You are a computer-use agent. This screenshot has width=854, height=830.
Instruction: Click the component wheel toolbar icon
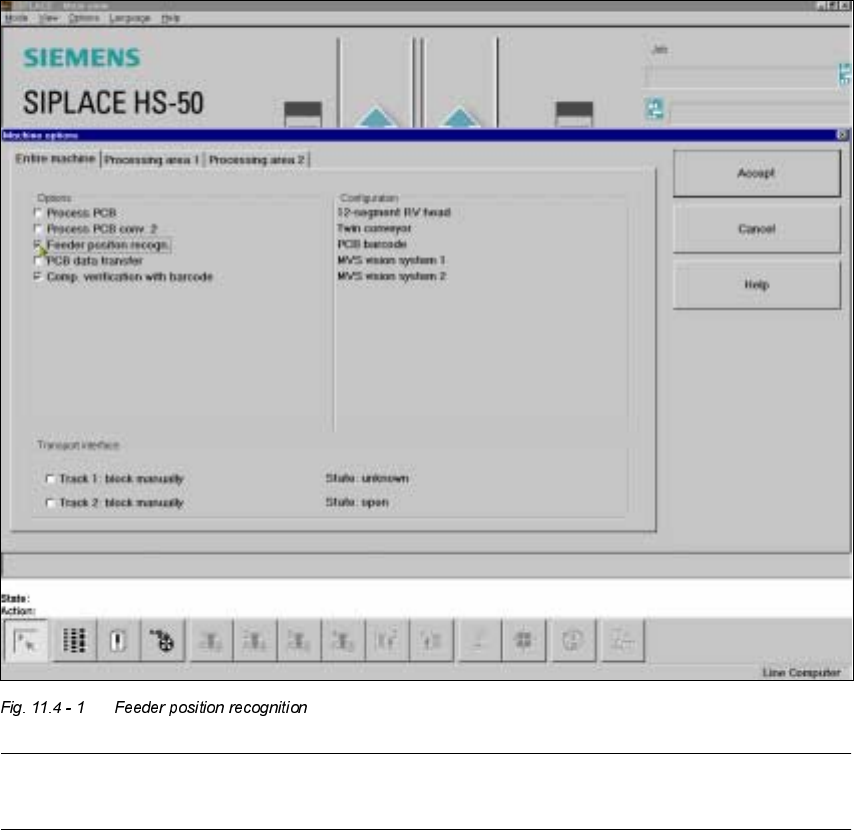(x=162, y=640)
